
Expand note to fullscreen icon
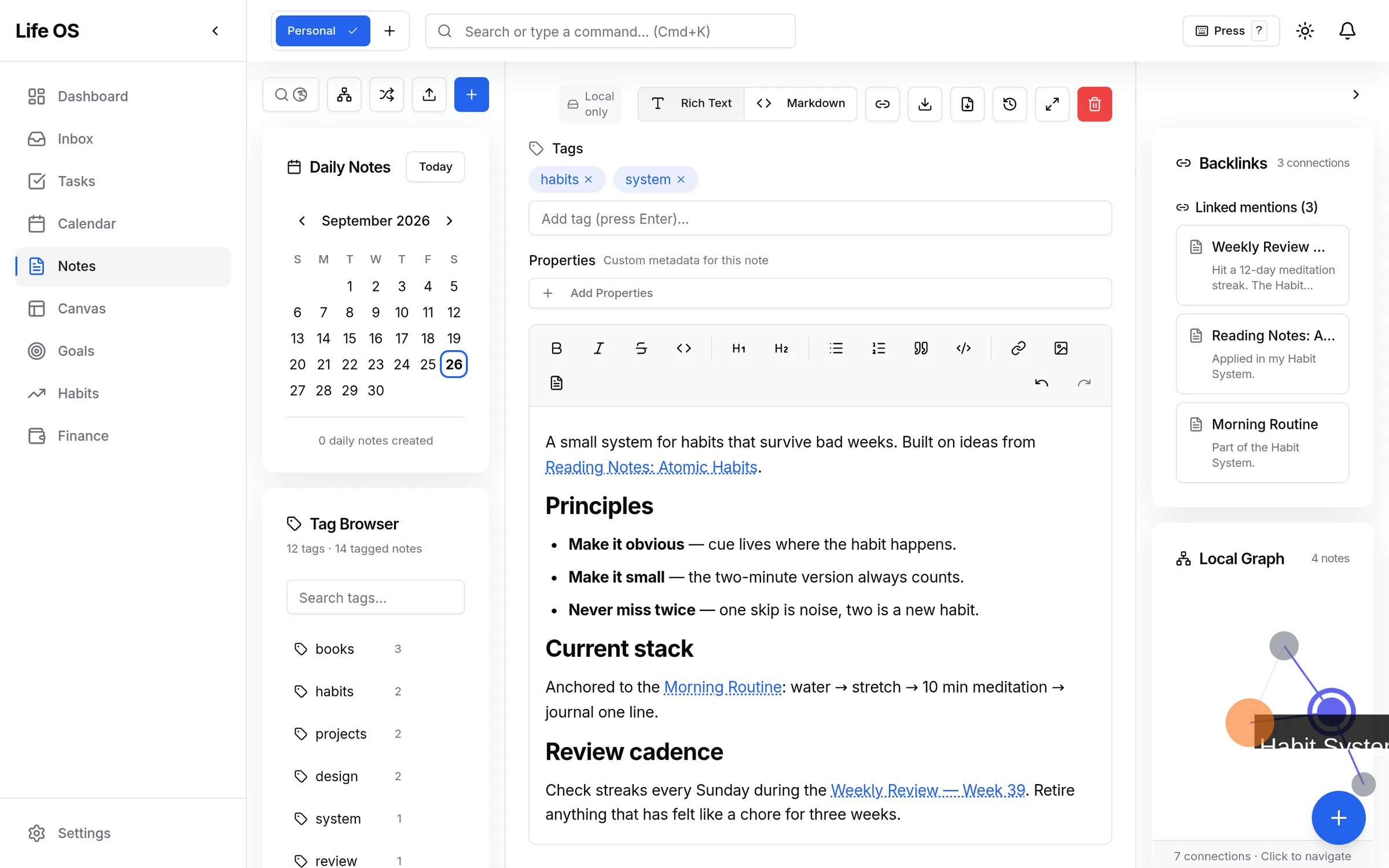point(1052,104)
